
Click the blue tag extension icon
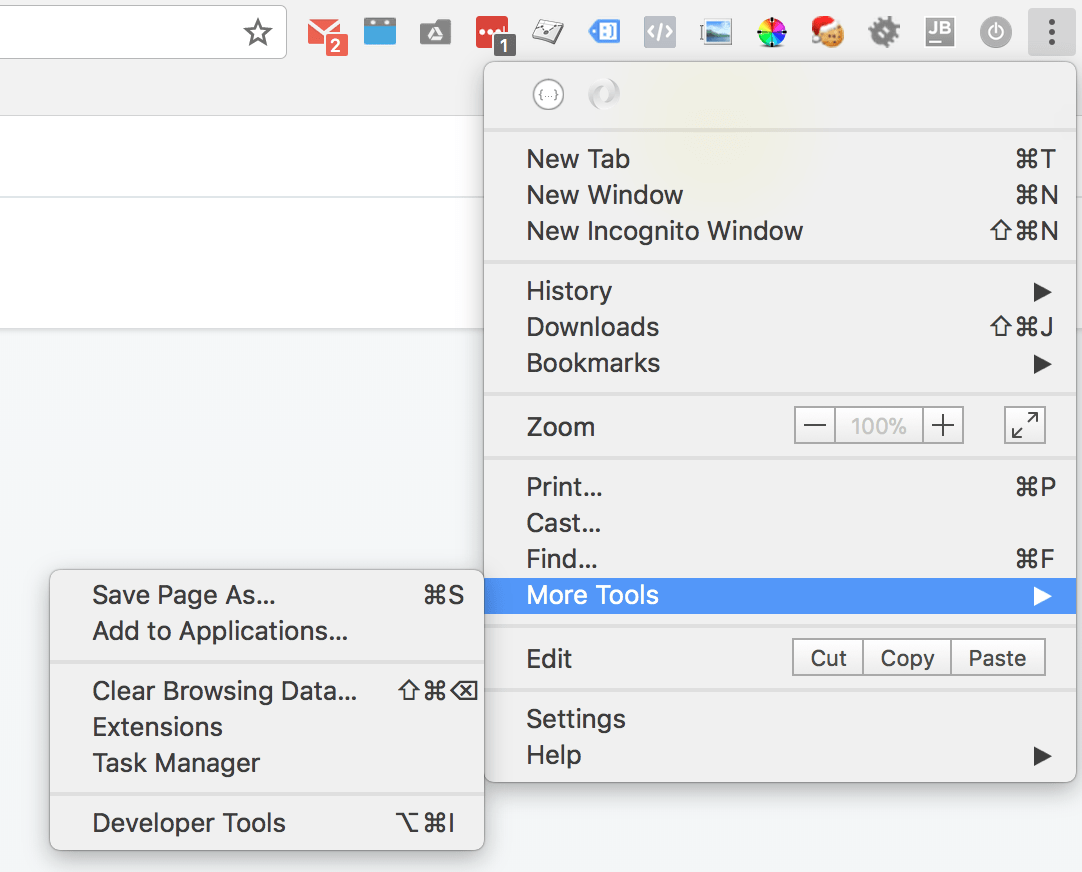604,32
